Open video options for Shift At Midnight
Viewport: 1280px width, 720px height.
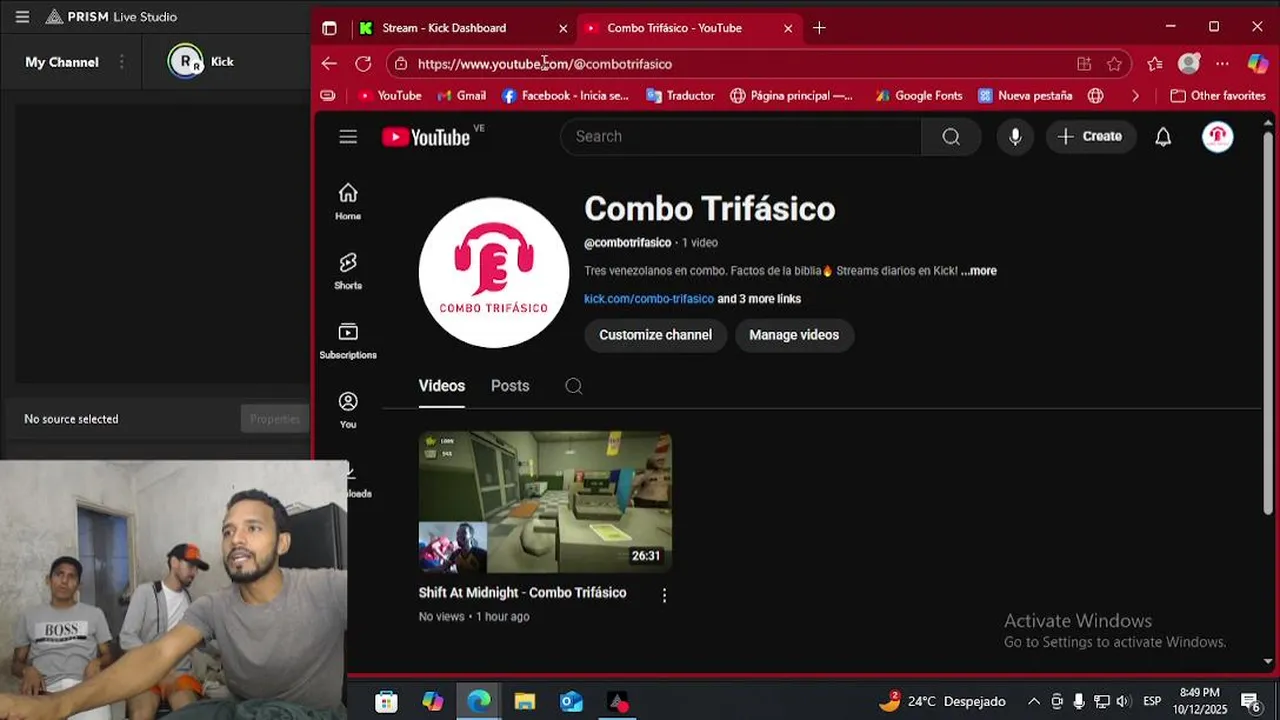tap(664, 595)
